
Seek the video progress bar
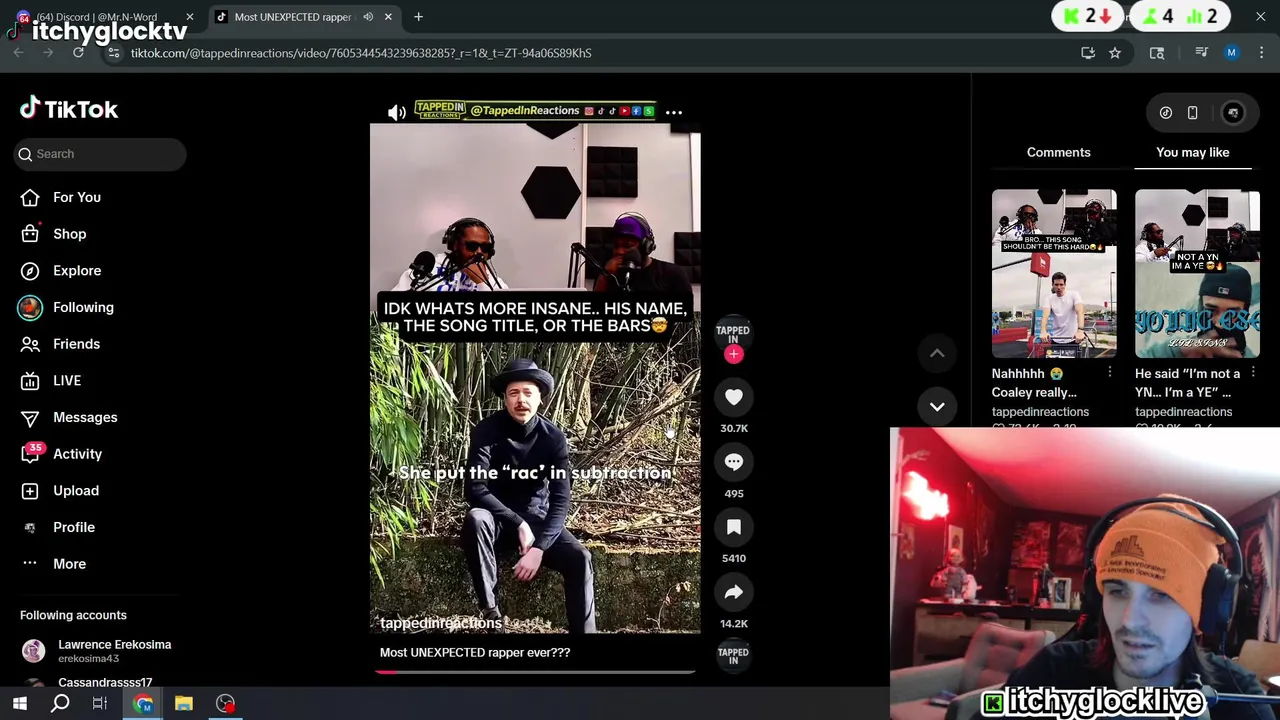pos(535,672)
